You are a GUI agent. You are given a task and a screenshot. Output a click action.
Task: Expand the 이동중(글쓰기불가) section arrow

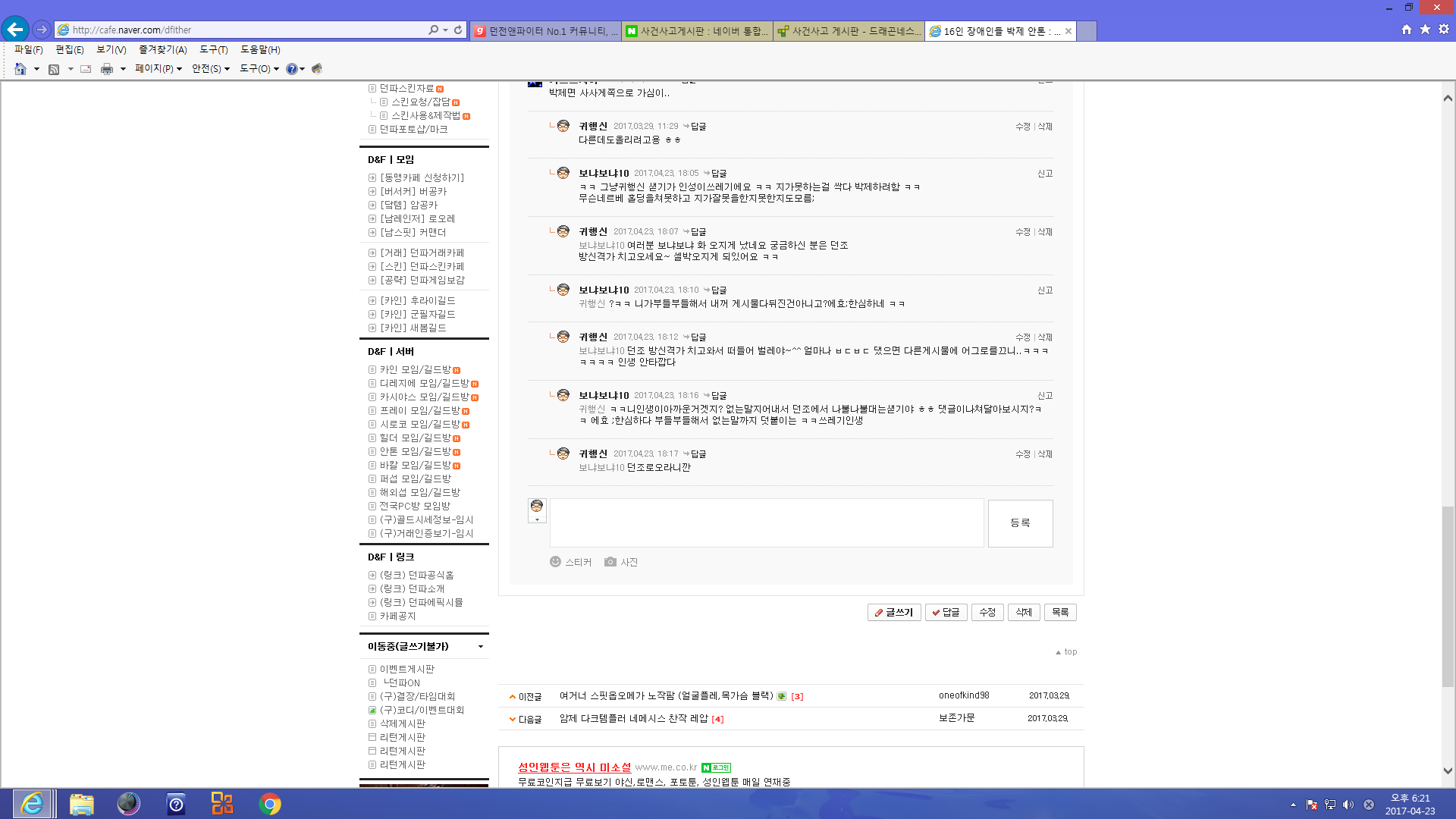[481, 647]
